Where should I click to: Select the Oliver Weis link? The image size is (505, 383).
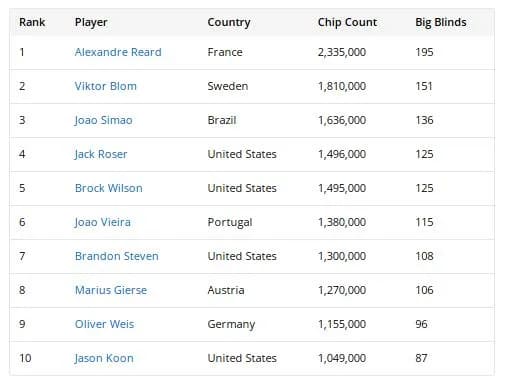[x=104, y=324]
